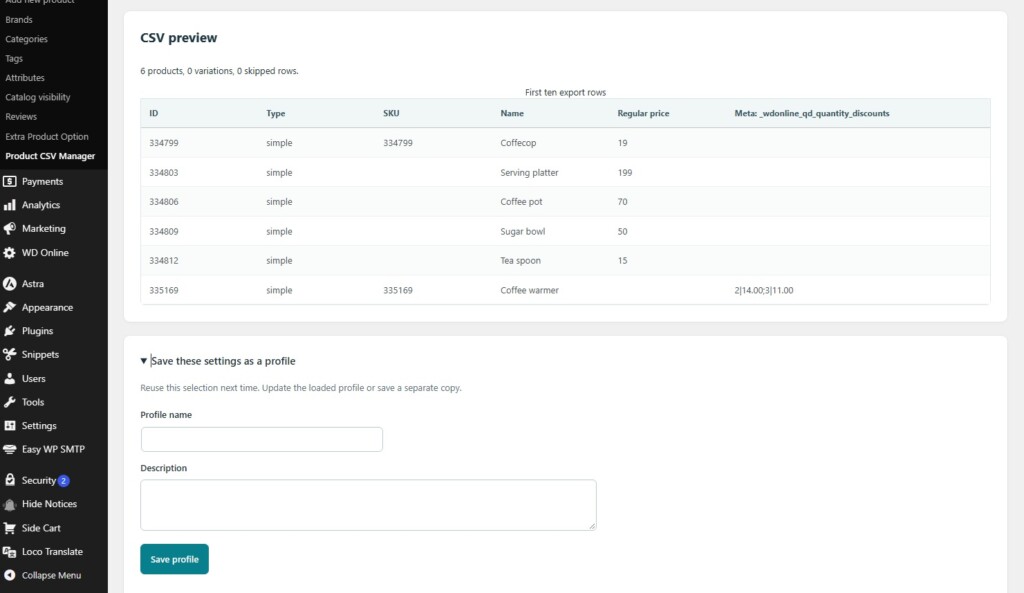
Task: Click the Side Cart shopping cart icon
Action: coord(9,528)
